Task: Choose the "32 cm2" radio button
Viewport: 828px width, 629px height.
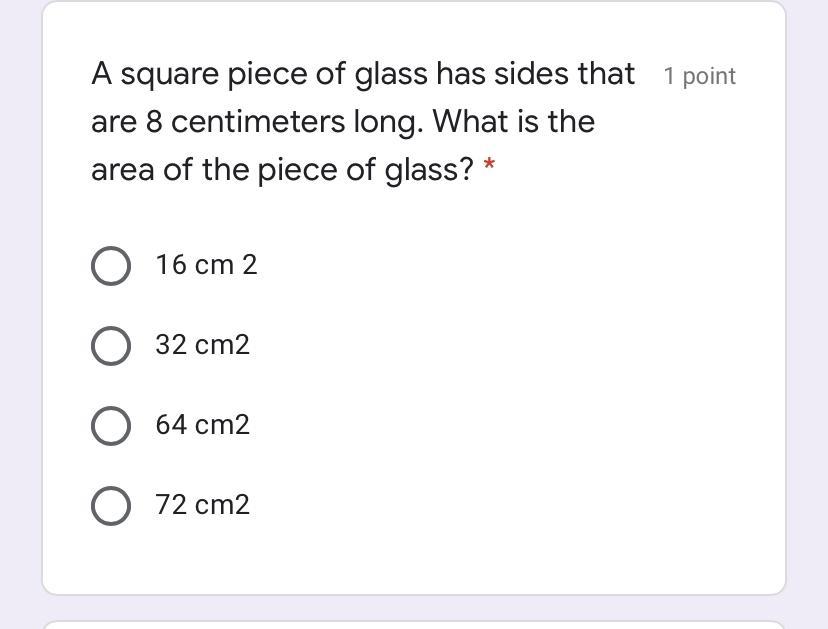Action: (x=110, y=346)
